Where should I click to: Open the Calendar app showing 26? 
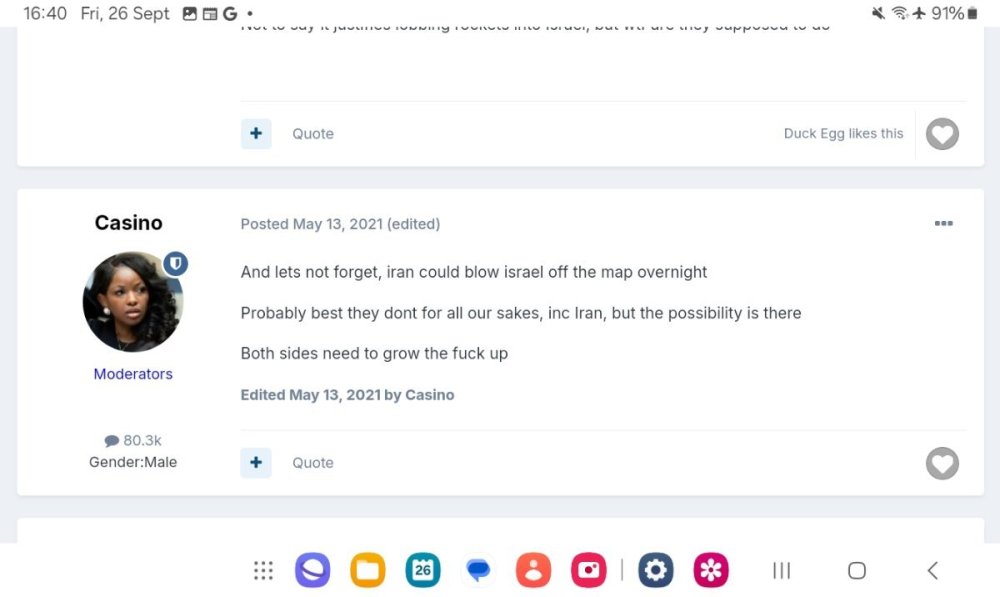coord(423,570)
